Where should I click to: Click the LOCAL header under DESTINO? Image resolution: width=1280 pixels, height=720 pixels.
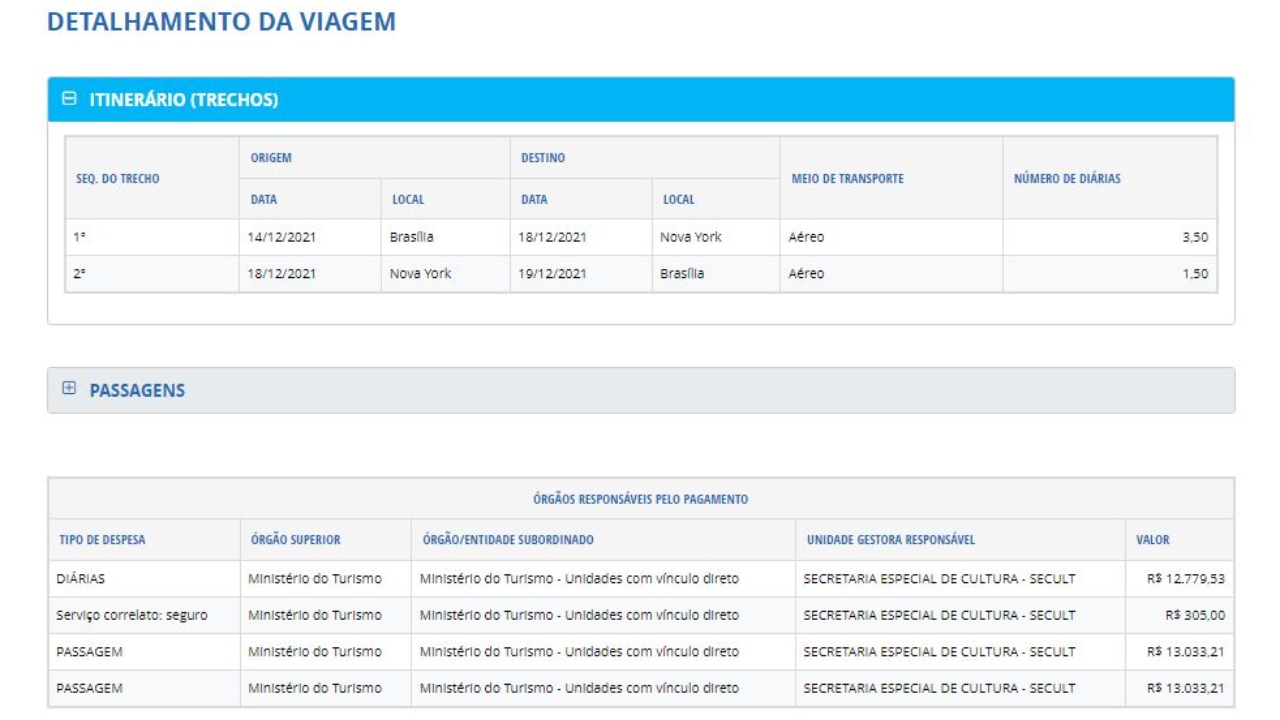coord(679,199)
